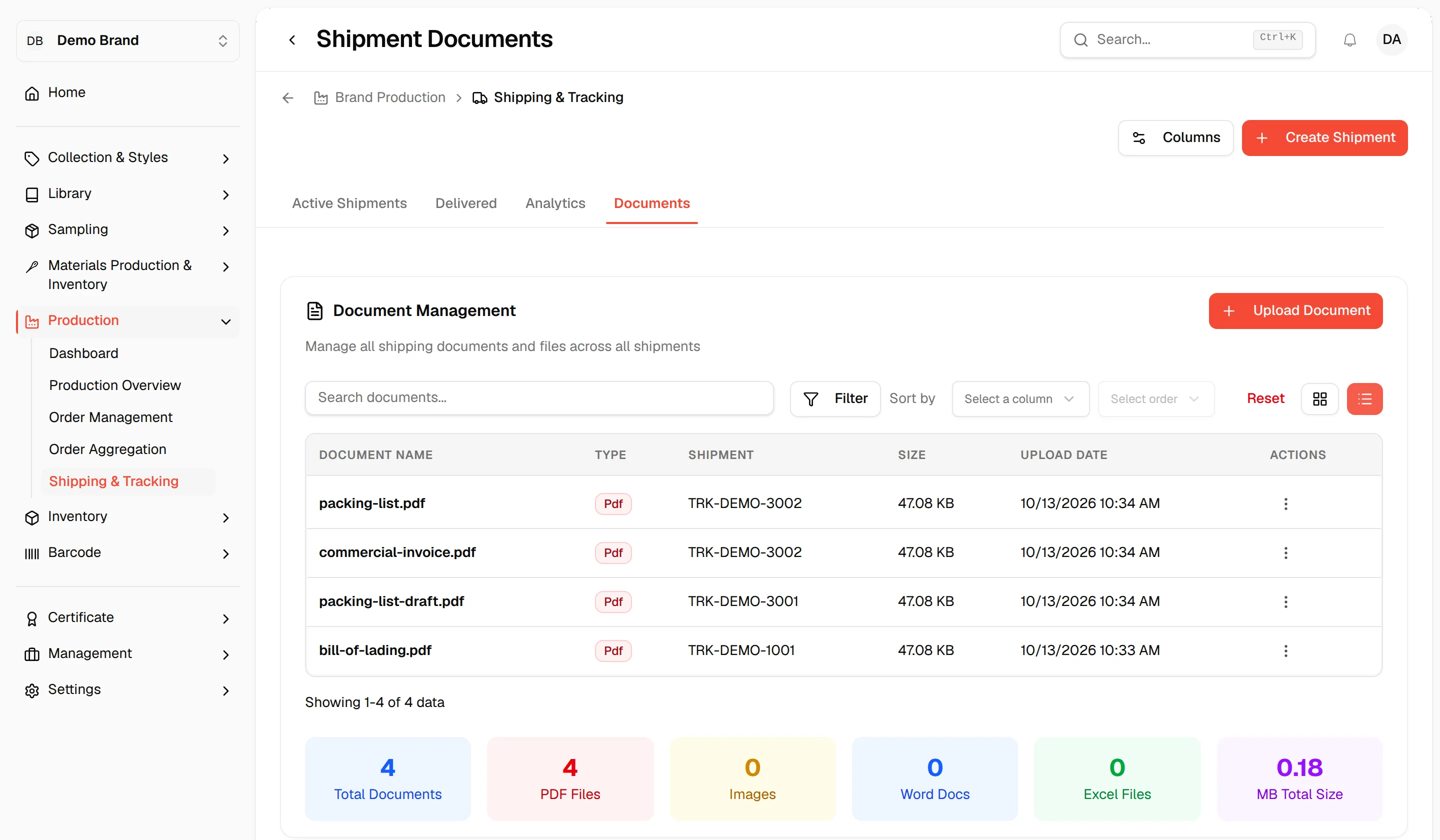Expand the Inventory section chevron
The image size is (1440, 840).
click(x=225, y=517)
